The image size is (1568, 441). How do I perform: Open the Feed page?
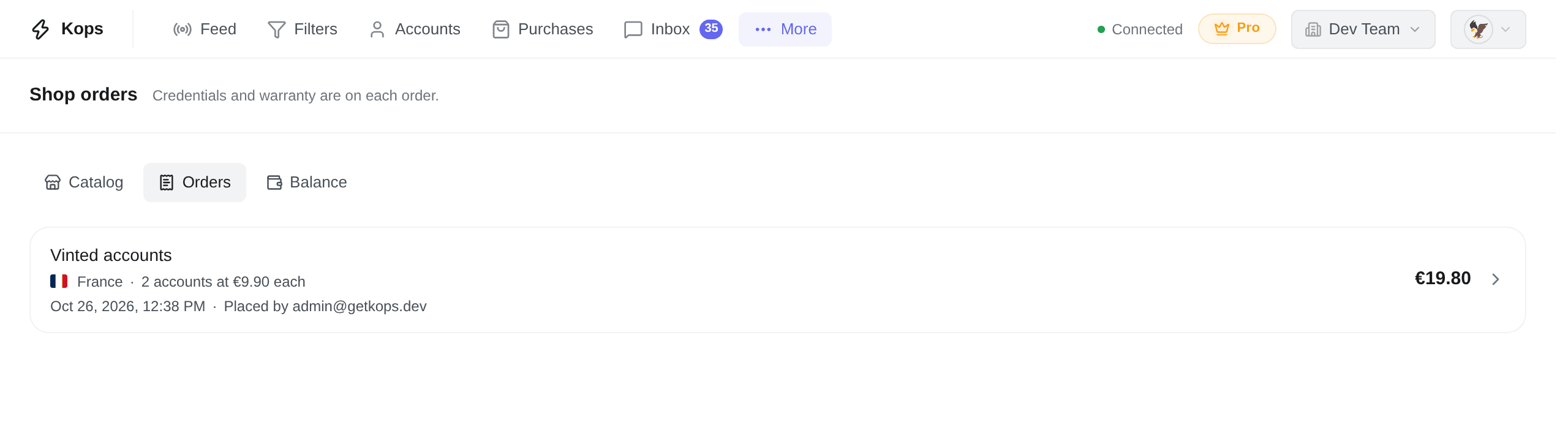point(205,29)
